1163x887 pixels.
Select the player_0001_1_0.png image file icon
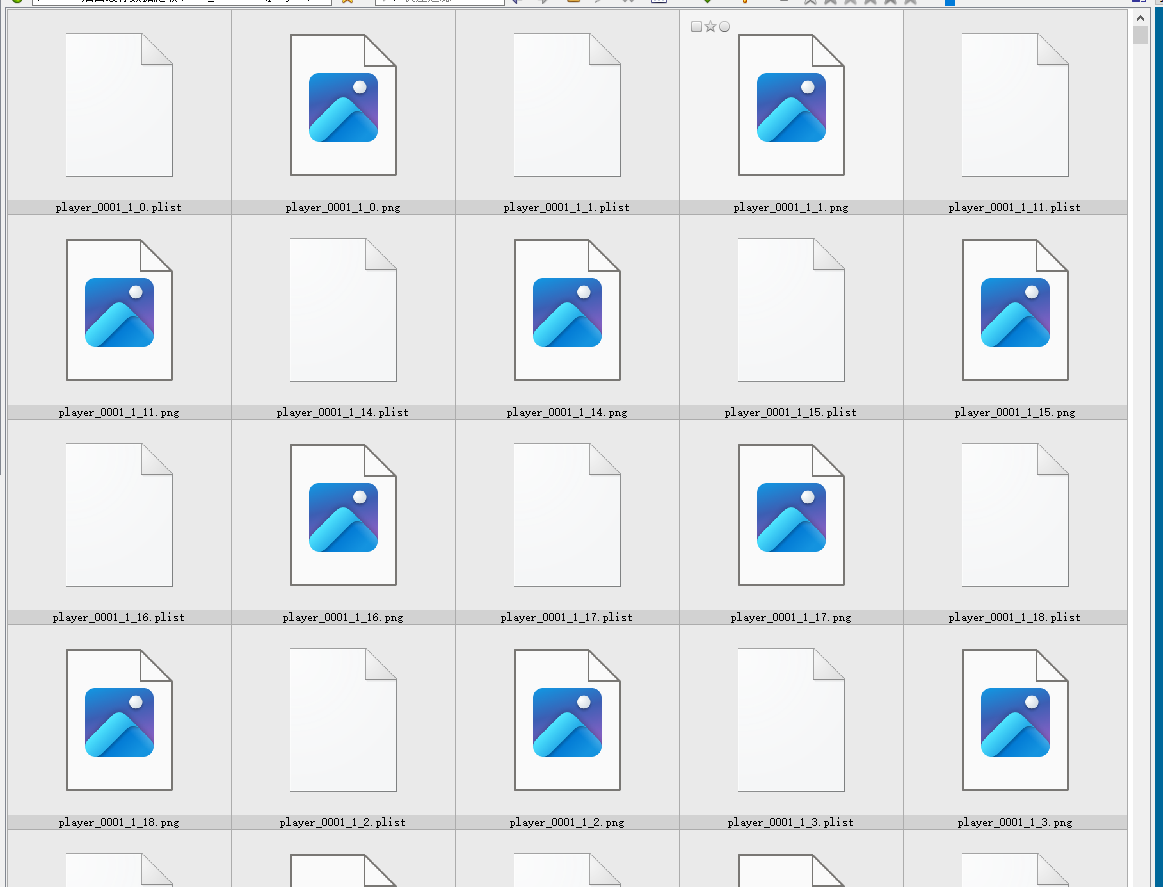tap(343, 105)
